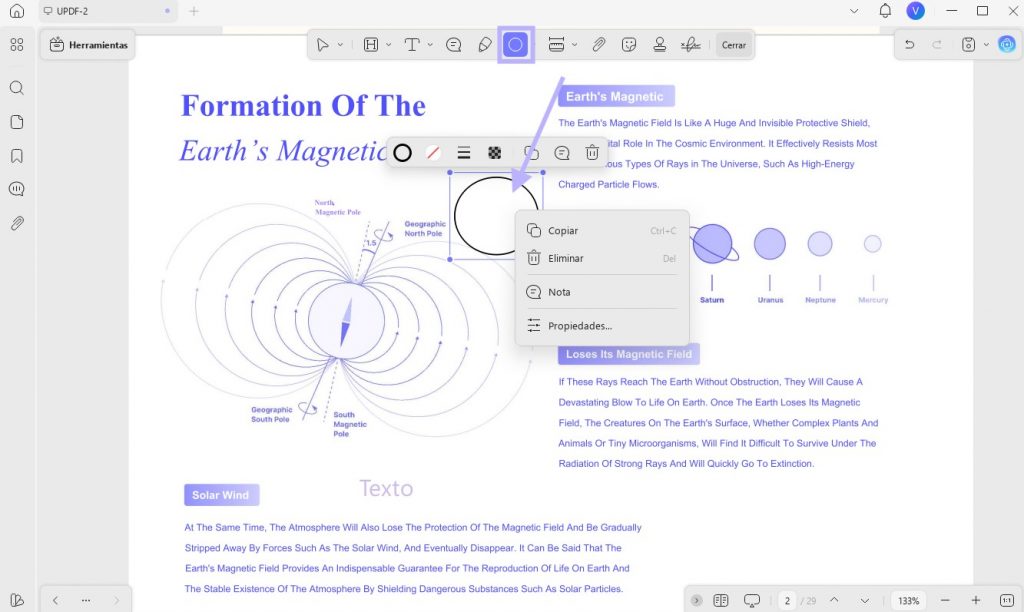Choose Nota in the context menu
The image size is (1024, 612).
[x=601, y=292]
